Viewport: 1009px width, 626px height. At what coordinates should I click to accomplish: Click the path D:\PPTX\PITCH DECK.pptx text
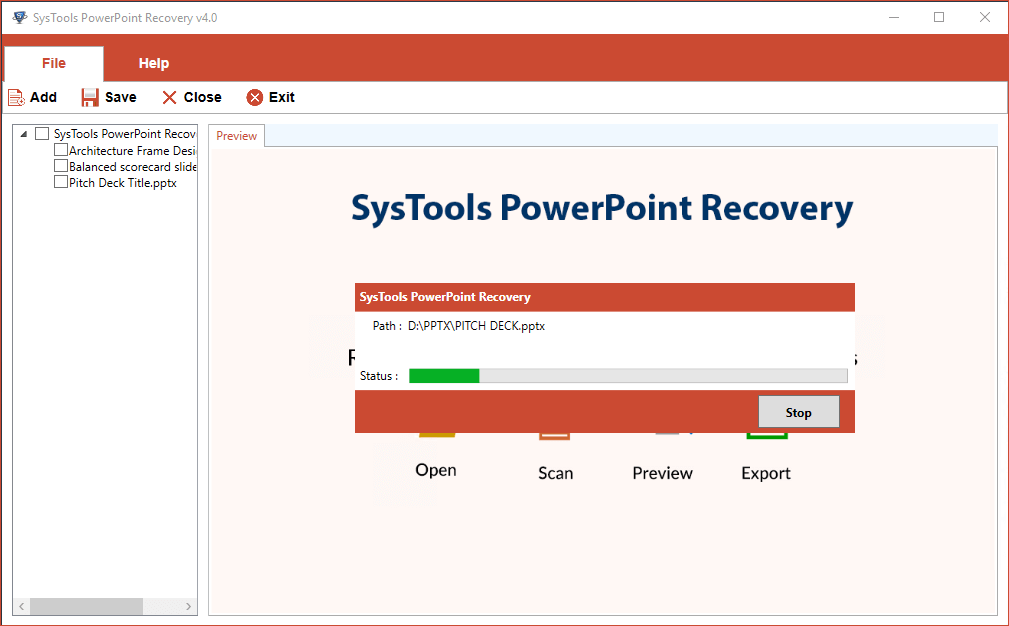coord(476,326)
